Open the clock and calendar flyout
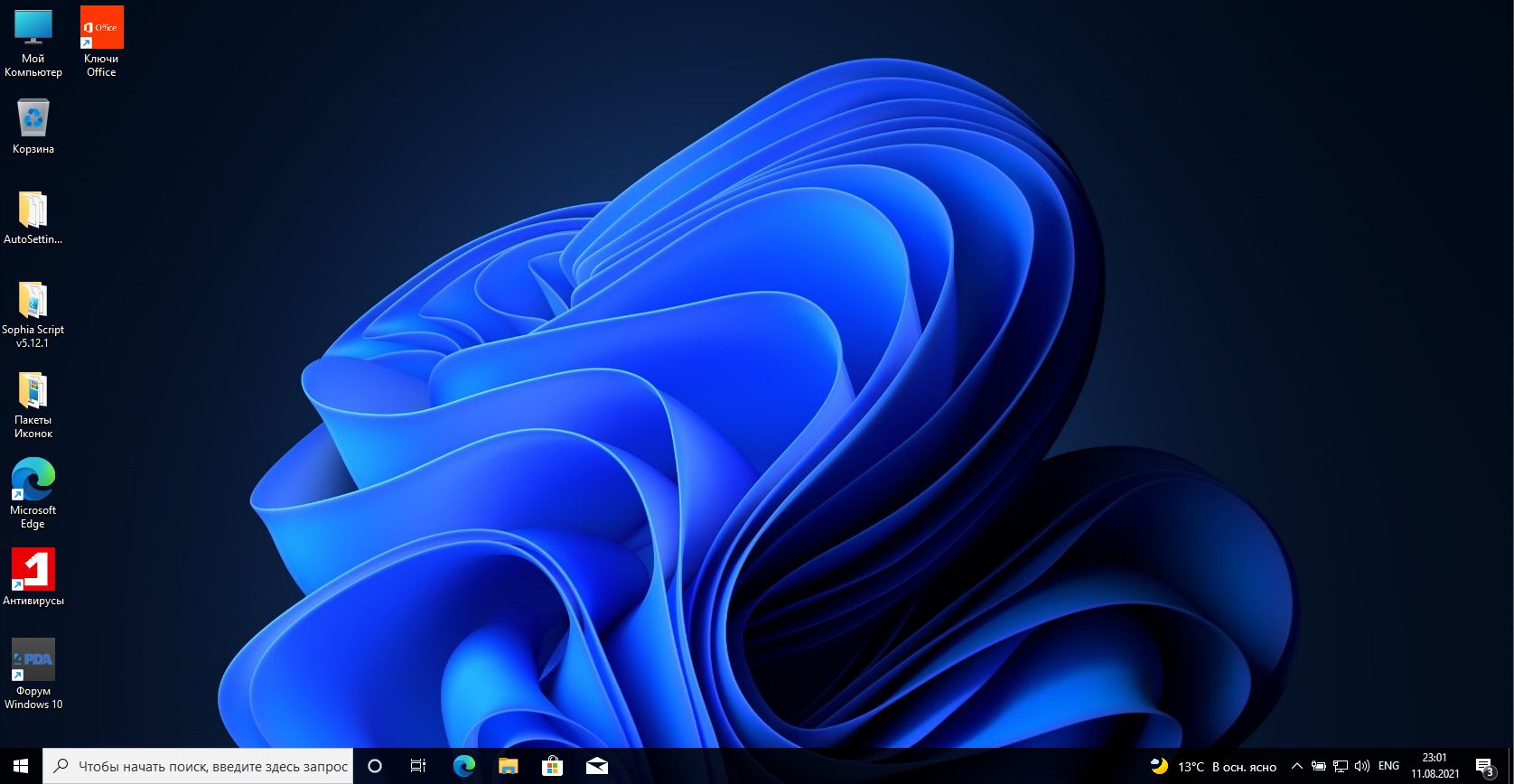 (x=1435, y=766)
